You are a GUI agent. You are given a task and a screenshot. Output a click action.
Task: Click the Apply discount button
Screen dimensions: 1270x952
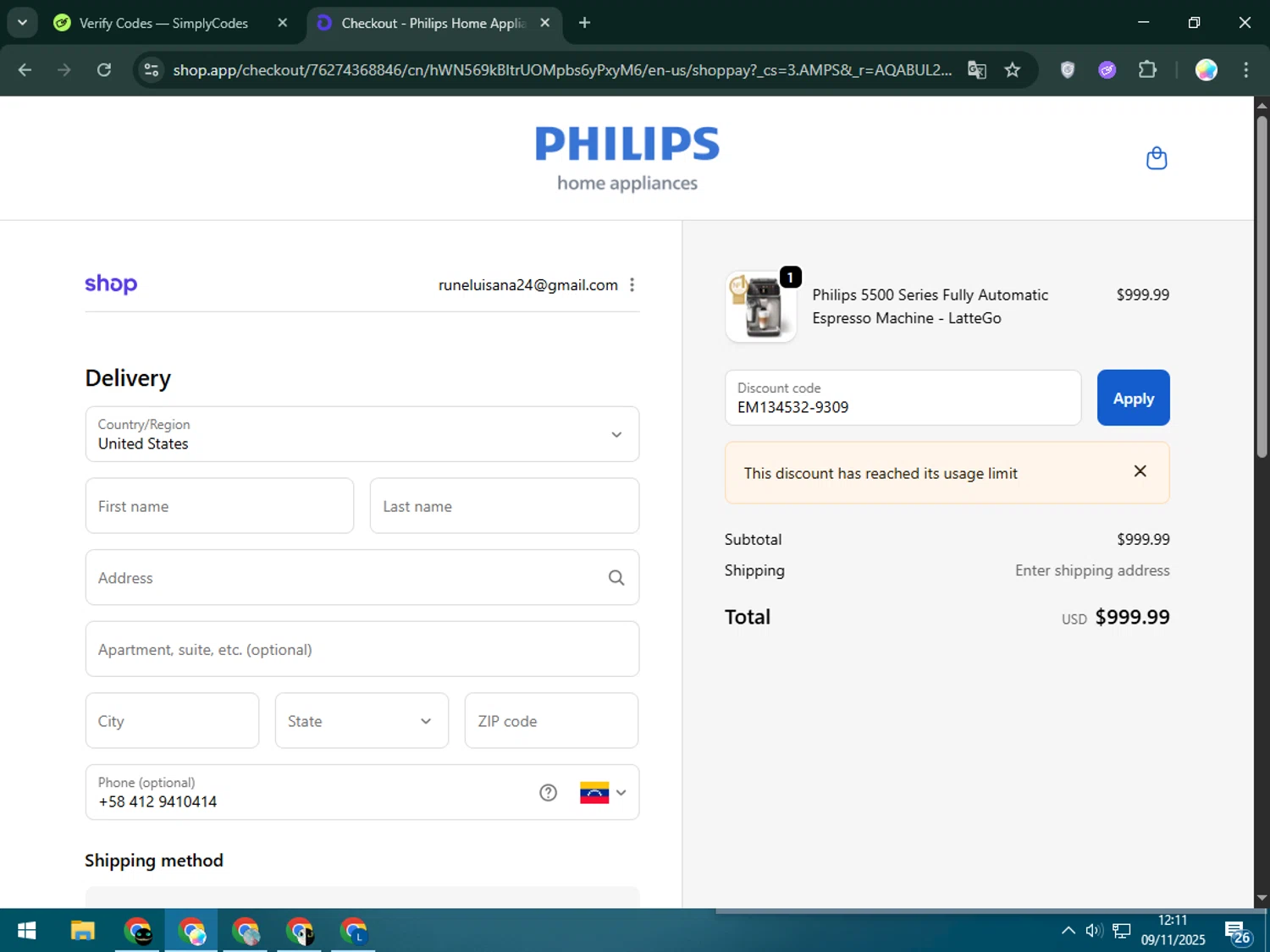[x=1134, y=398]
